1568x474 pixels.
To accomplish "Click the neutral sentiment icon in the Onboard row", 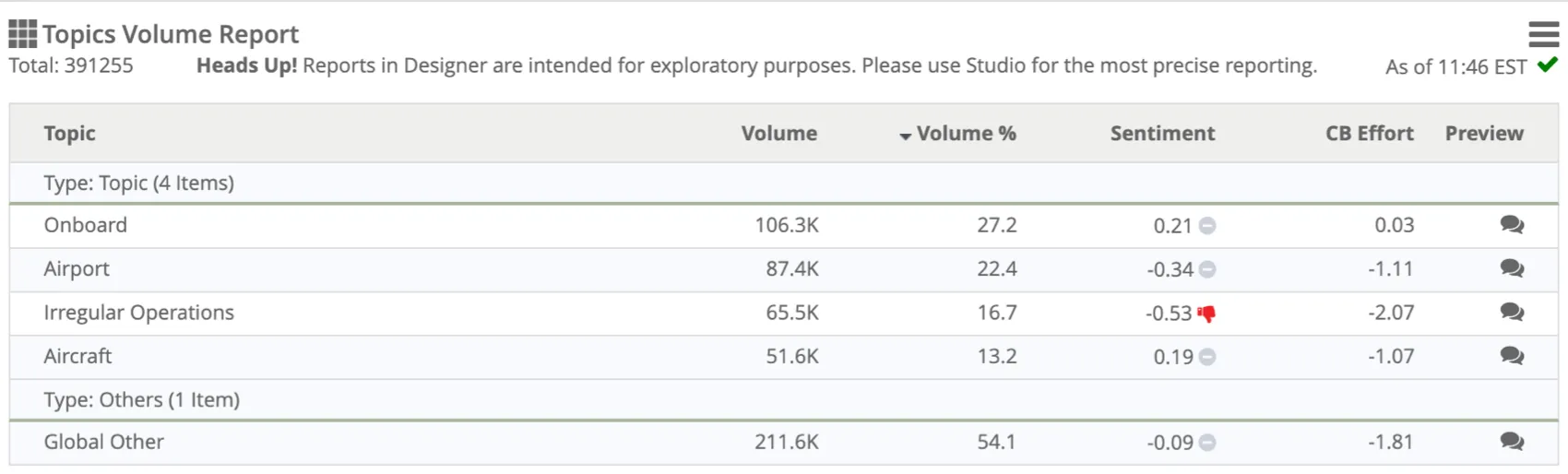I will [x=1207, y=225].
